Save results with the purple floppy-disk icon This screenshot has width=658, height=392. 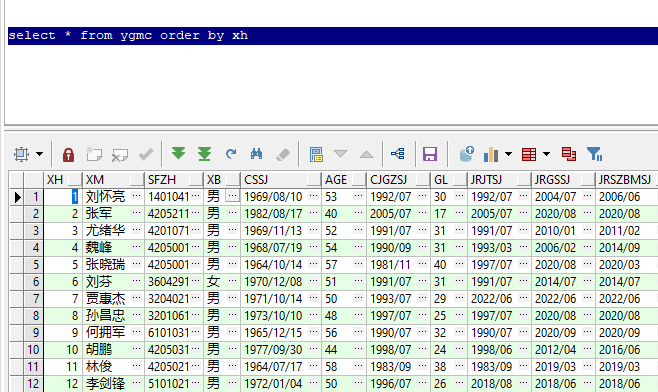(430, 154)
